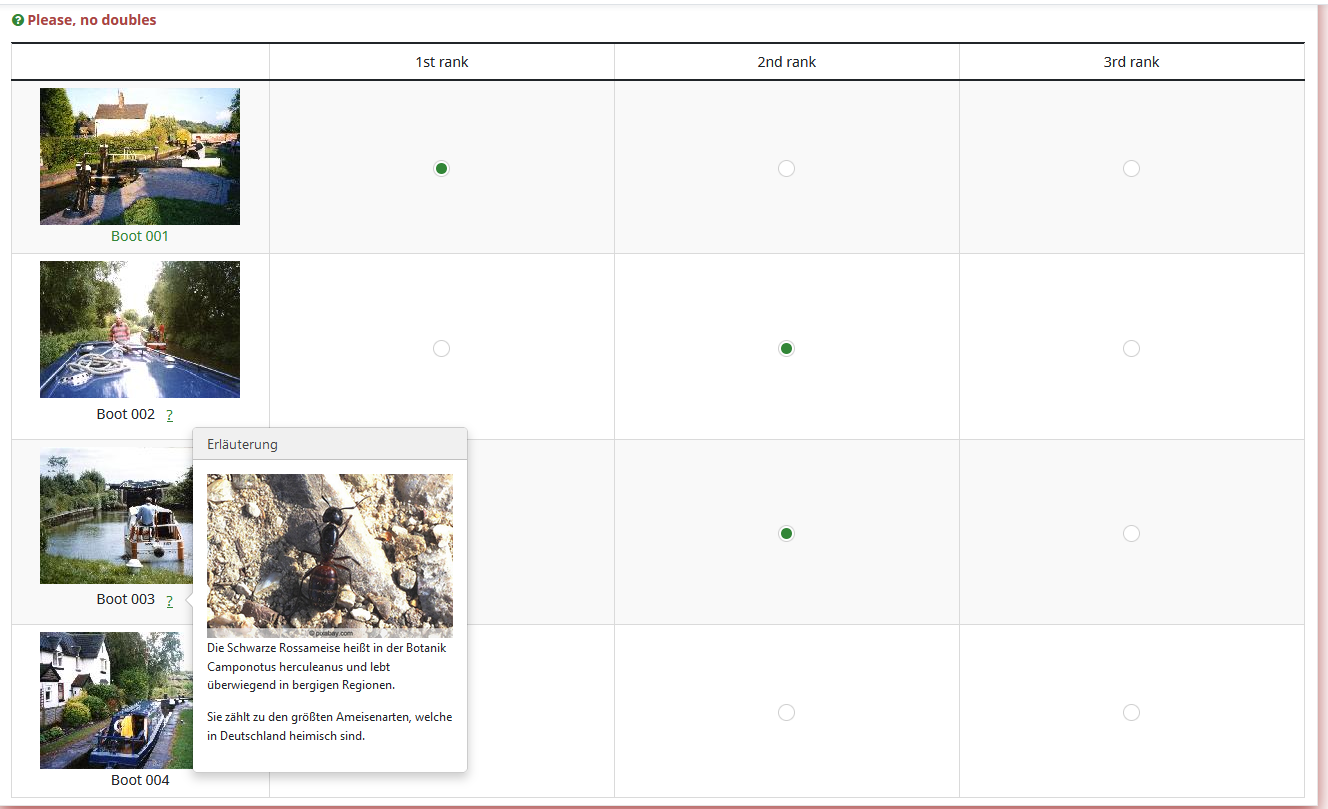Choose 2nd rank for Boot 001

coord(786,168)
